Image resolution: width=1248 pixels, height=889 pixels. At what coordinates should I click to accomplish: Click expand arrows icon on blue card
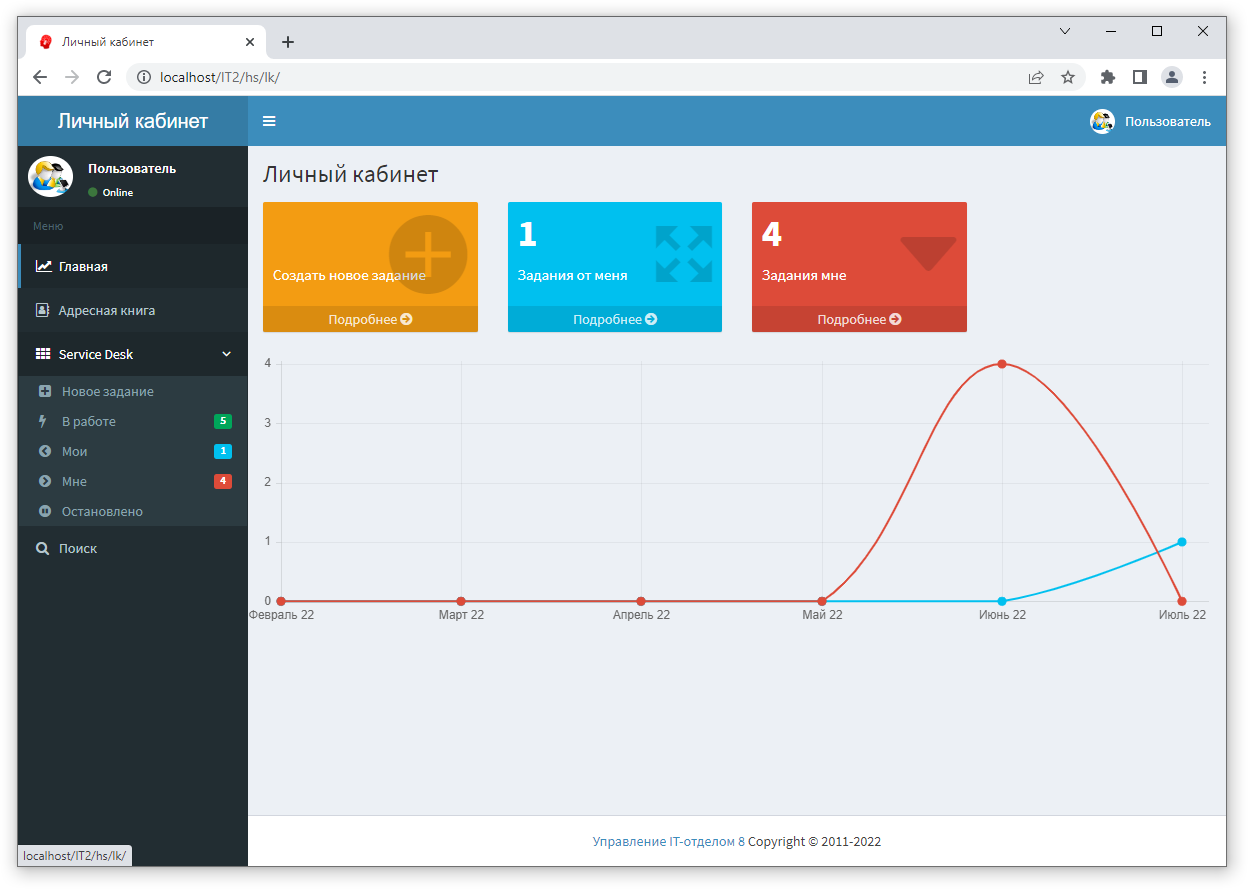coord(684,254)
